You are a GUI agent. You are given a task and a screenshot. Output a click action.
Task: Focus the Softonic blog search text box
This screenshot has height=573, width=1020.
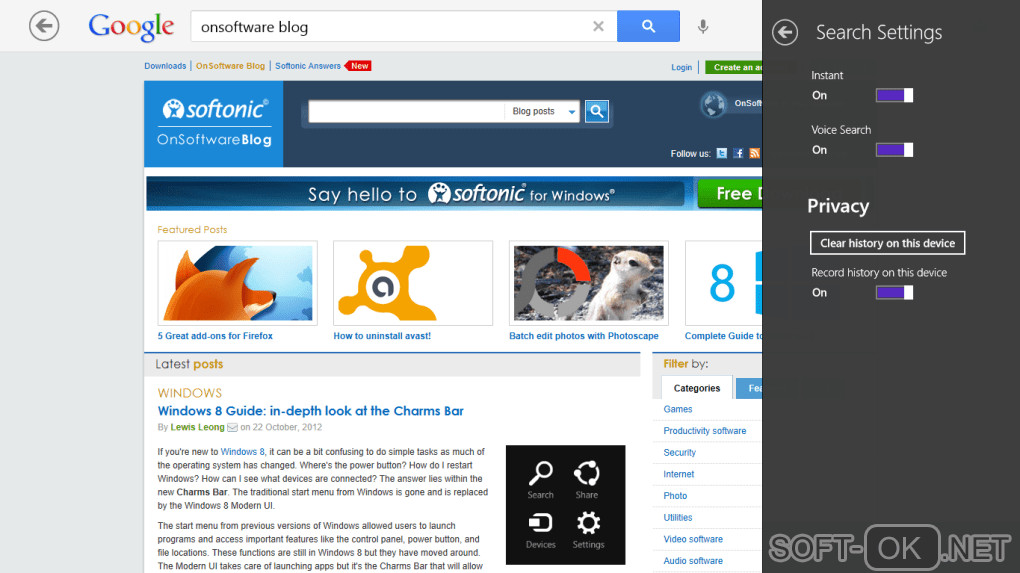406,111
